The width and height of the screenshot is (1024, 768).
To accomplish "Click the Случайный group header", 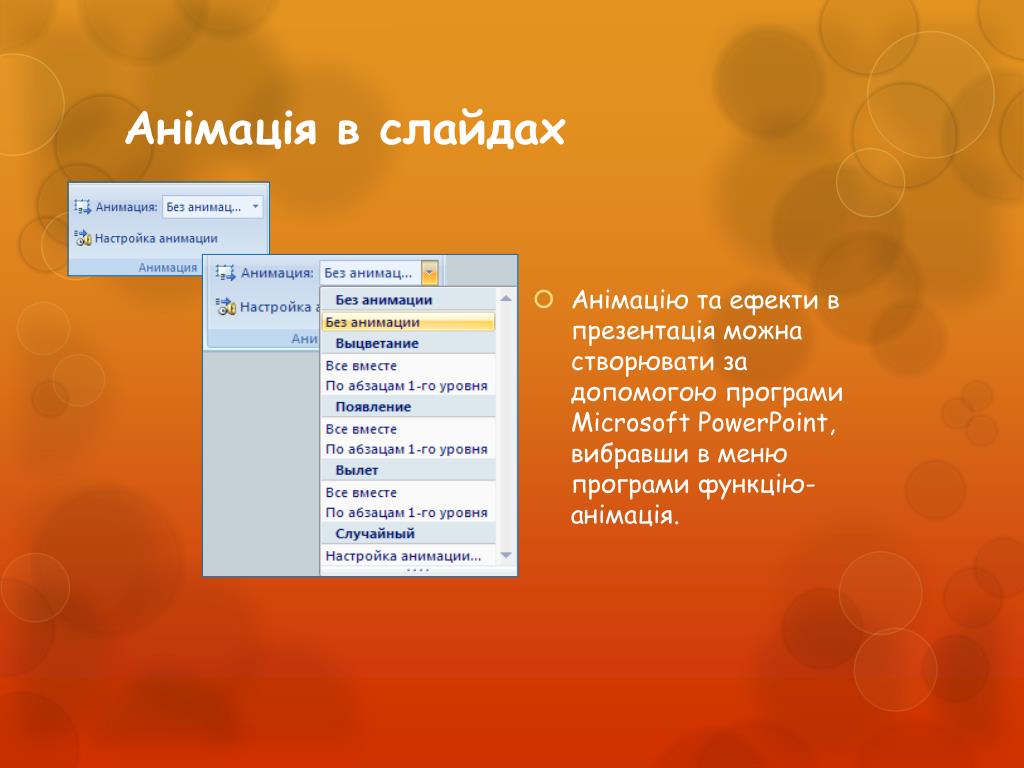I will (409, 534).
